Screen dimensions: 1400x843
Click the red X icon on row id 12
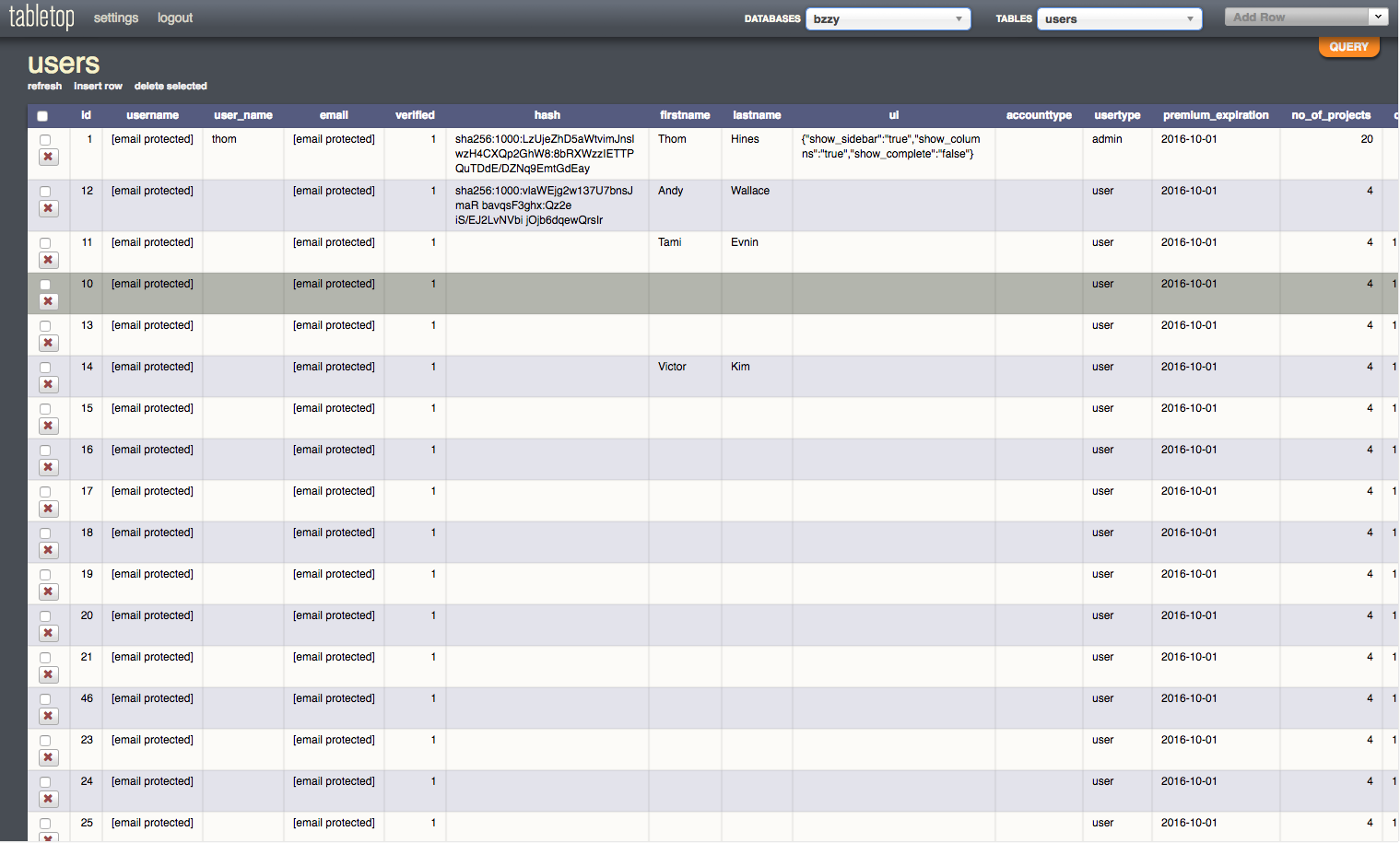[48, 208]
